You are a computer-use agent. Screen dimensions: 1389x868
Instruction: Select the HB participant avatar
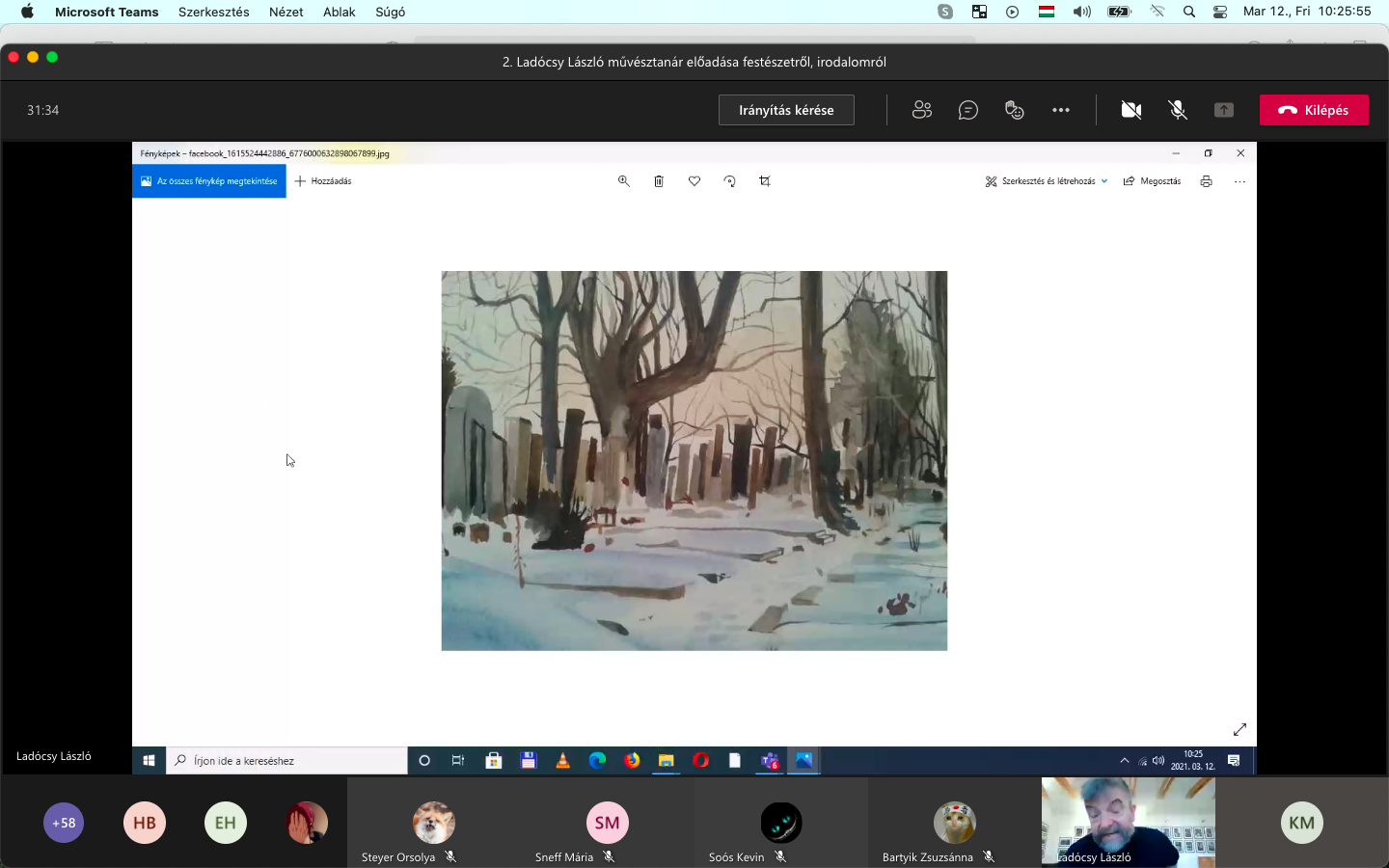(x=145, y=823)
